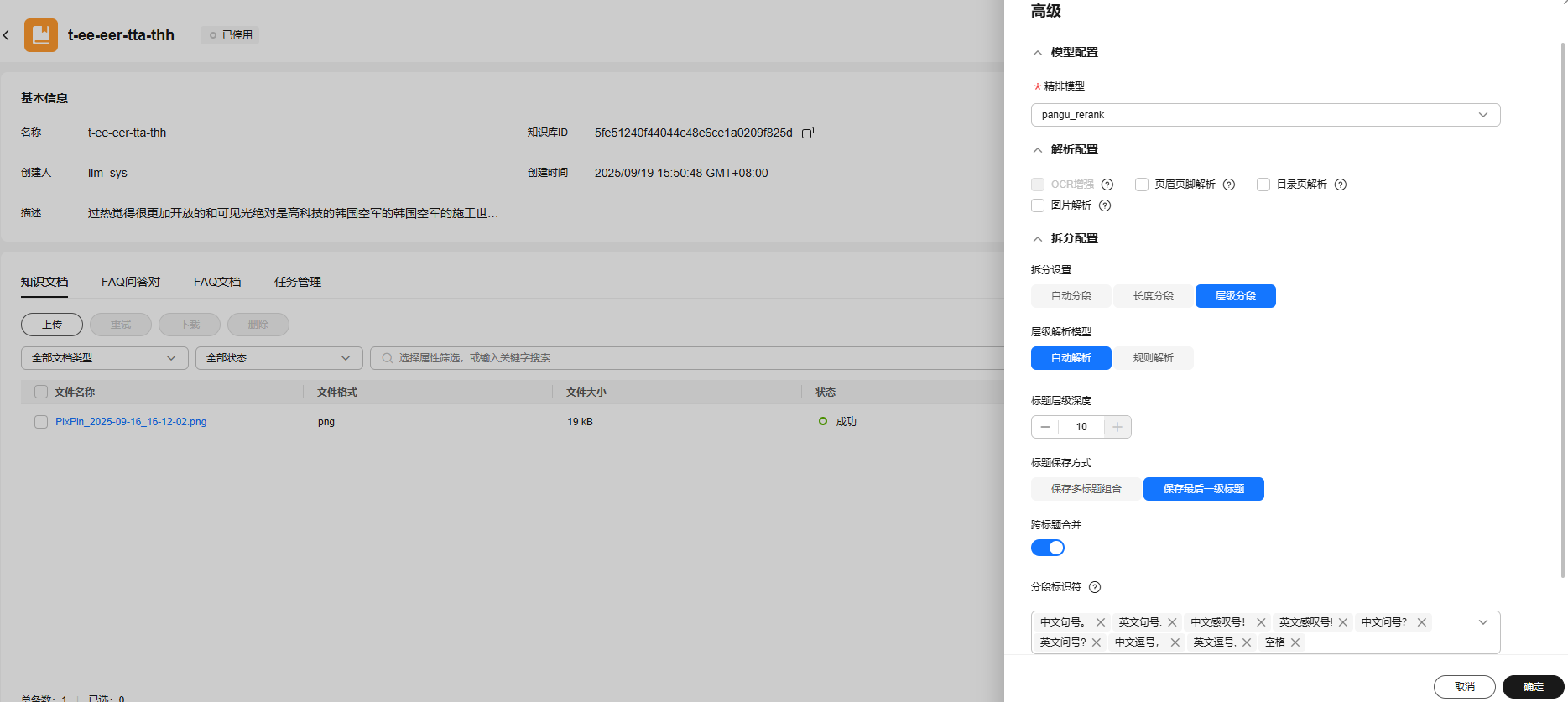Screen dimensions: 1568x702
Task: Show help tooltip for 分段标识符
Action: (x=1095, y=587)
